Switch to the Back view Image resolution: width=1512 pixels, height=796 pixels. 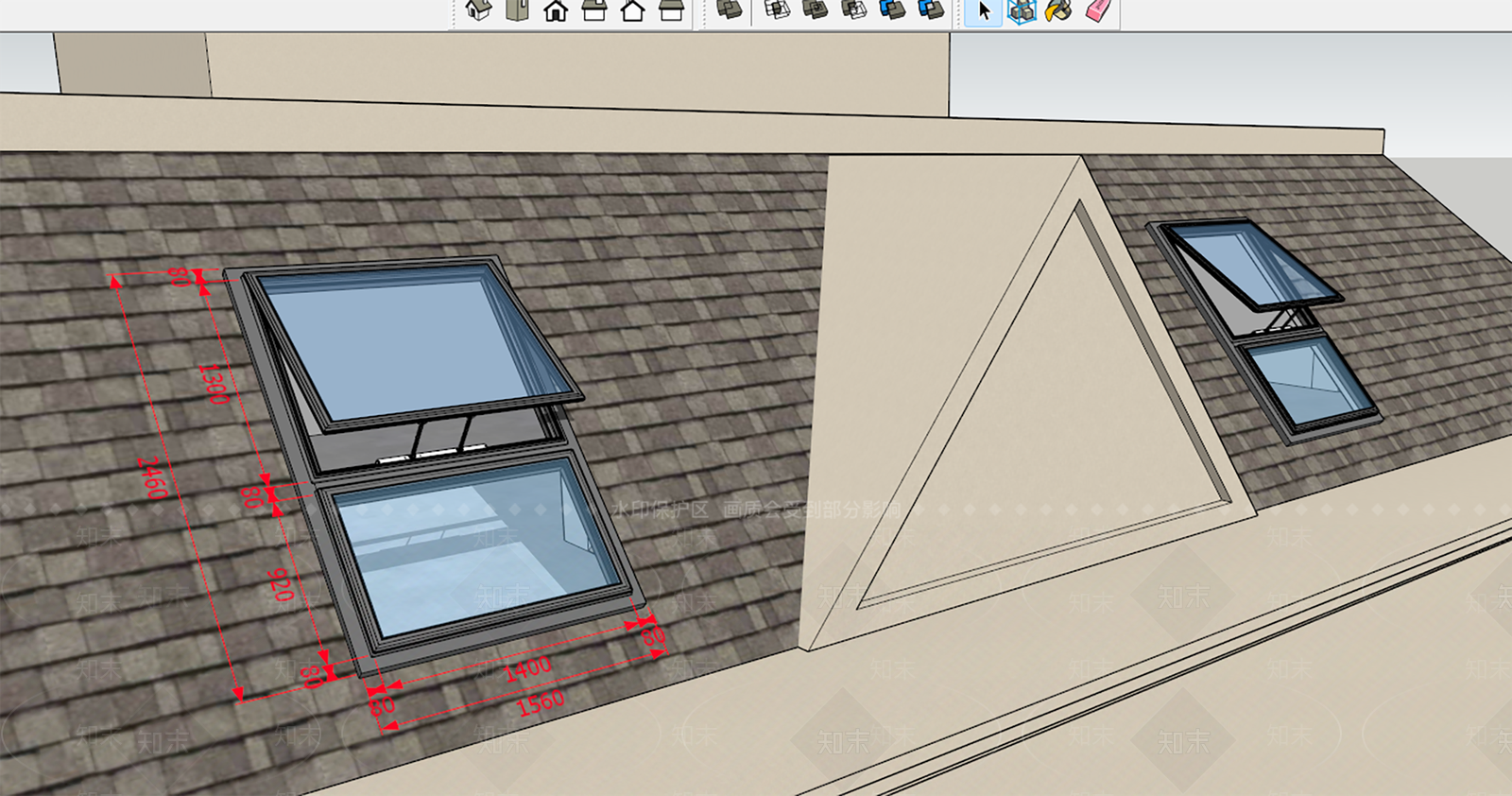(632, 10)
